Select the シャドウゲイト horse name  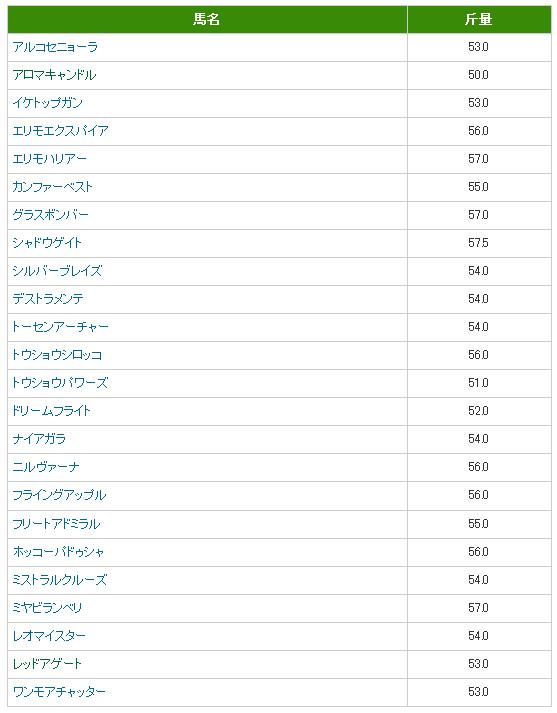(47, 243)
